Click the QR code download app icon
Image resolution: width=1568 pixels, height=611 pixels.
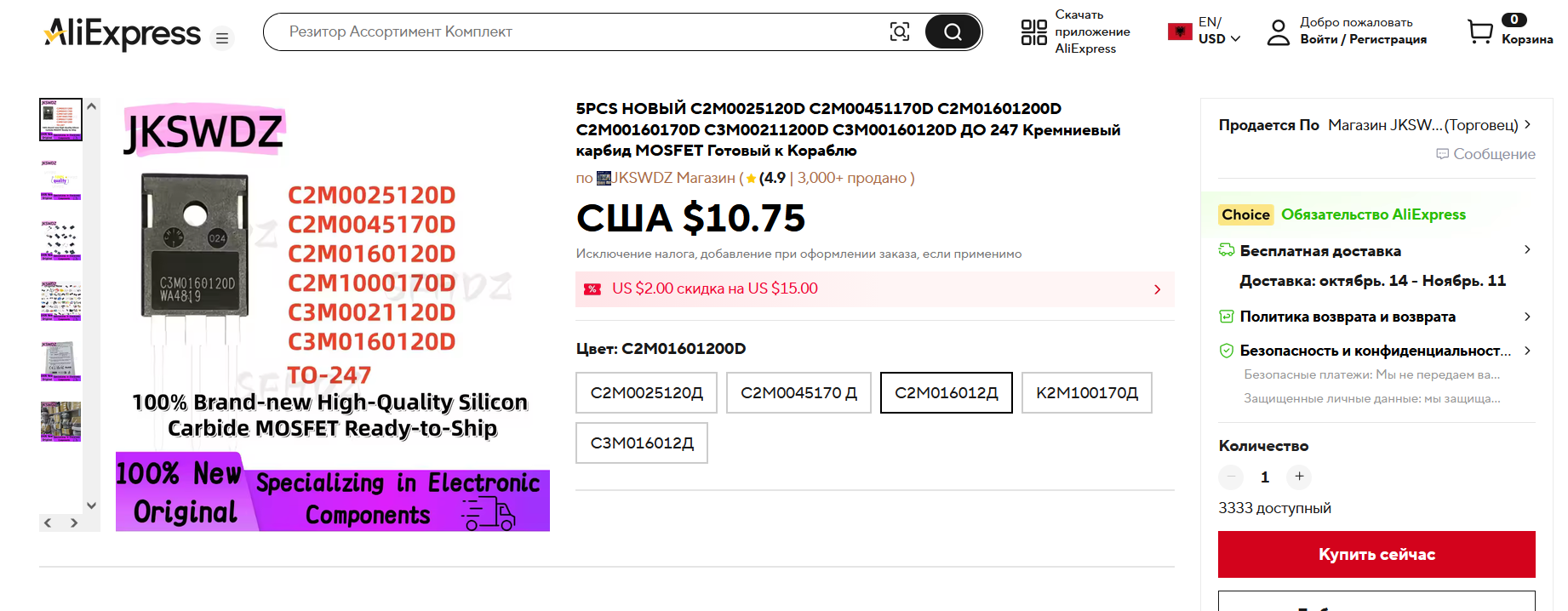pos(1033,32)
